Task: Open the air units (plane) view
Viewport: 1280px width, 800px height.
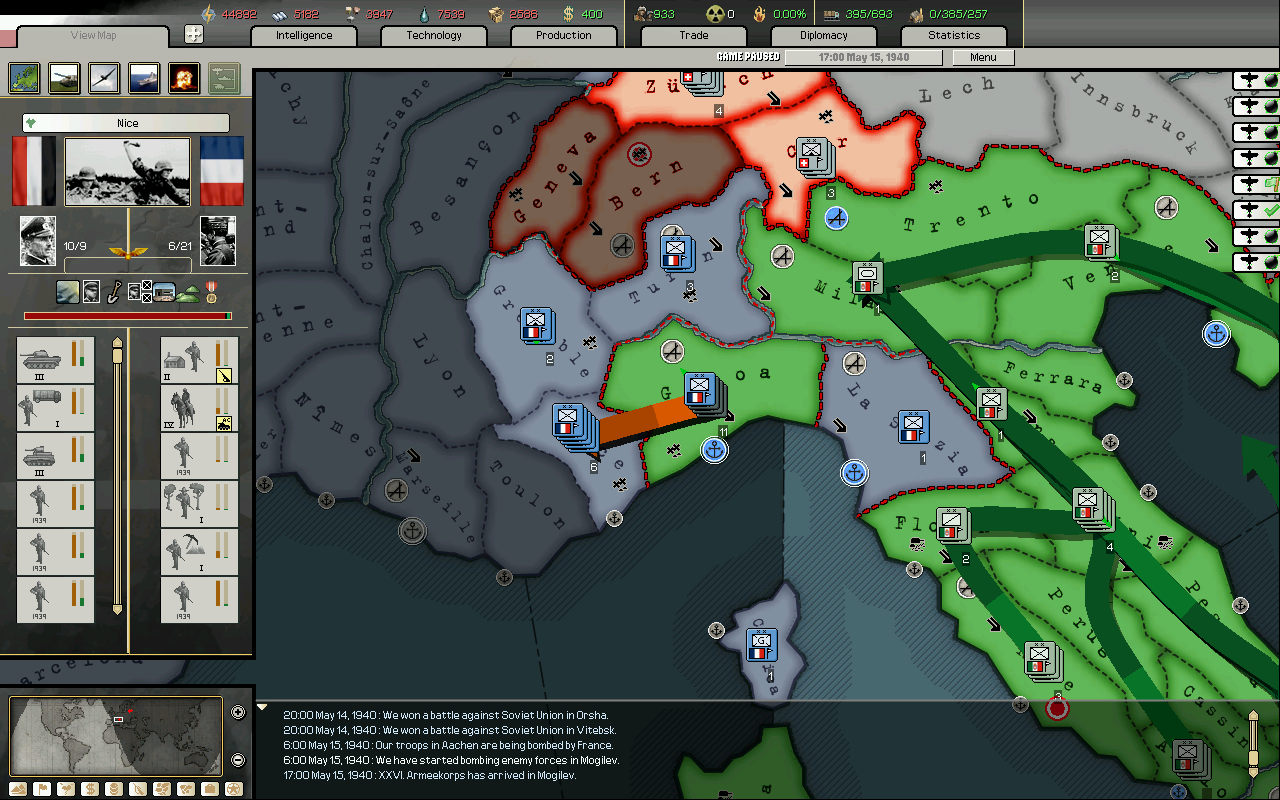Action: pyautogui.click(x=105, y=77)
